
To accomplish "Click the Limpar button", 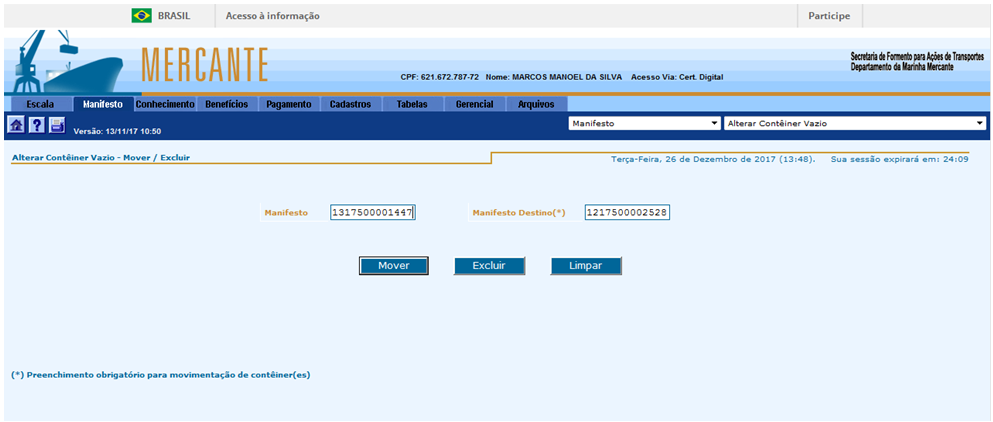I will coord(586,266).
